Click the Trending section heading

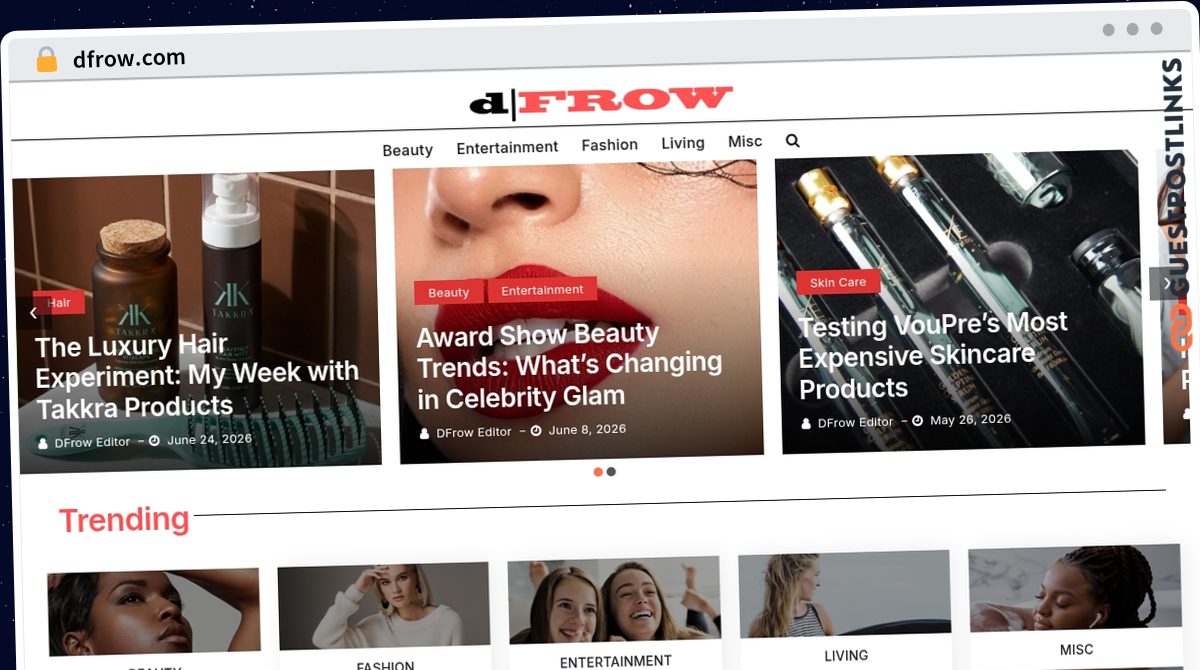[124, 520]
